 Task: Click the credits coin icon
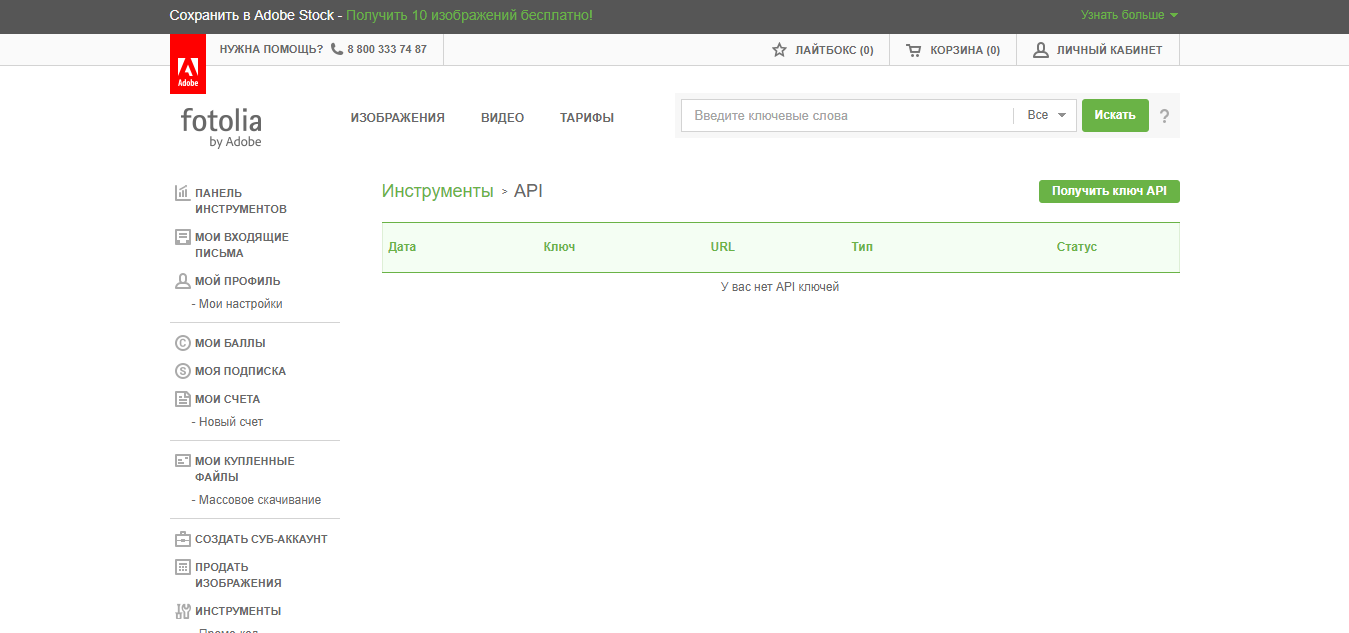[182, 343]
